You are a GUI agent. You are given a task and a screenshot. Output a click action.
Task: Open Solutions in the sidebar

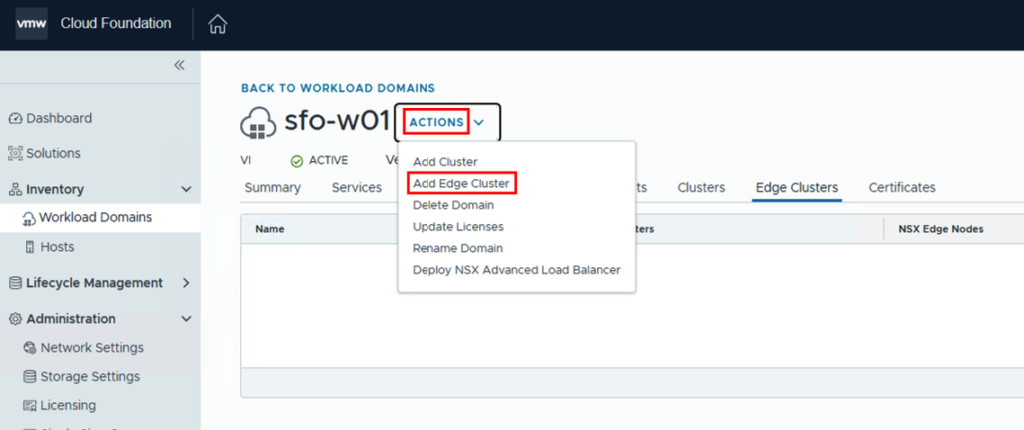pos(53,154)
